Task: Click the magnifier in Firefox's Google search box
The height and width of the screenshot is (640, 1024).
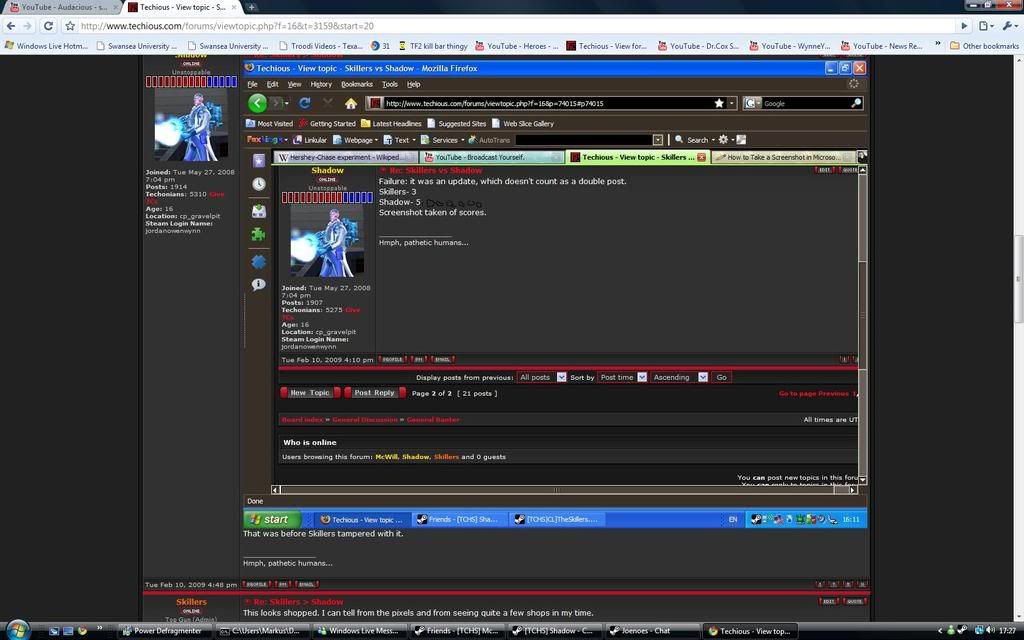Action: (x=856, y=103)
